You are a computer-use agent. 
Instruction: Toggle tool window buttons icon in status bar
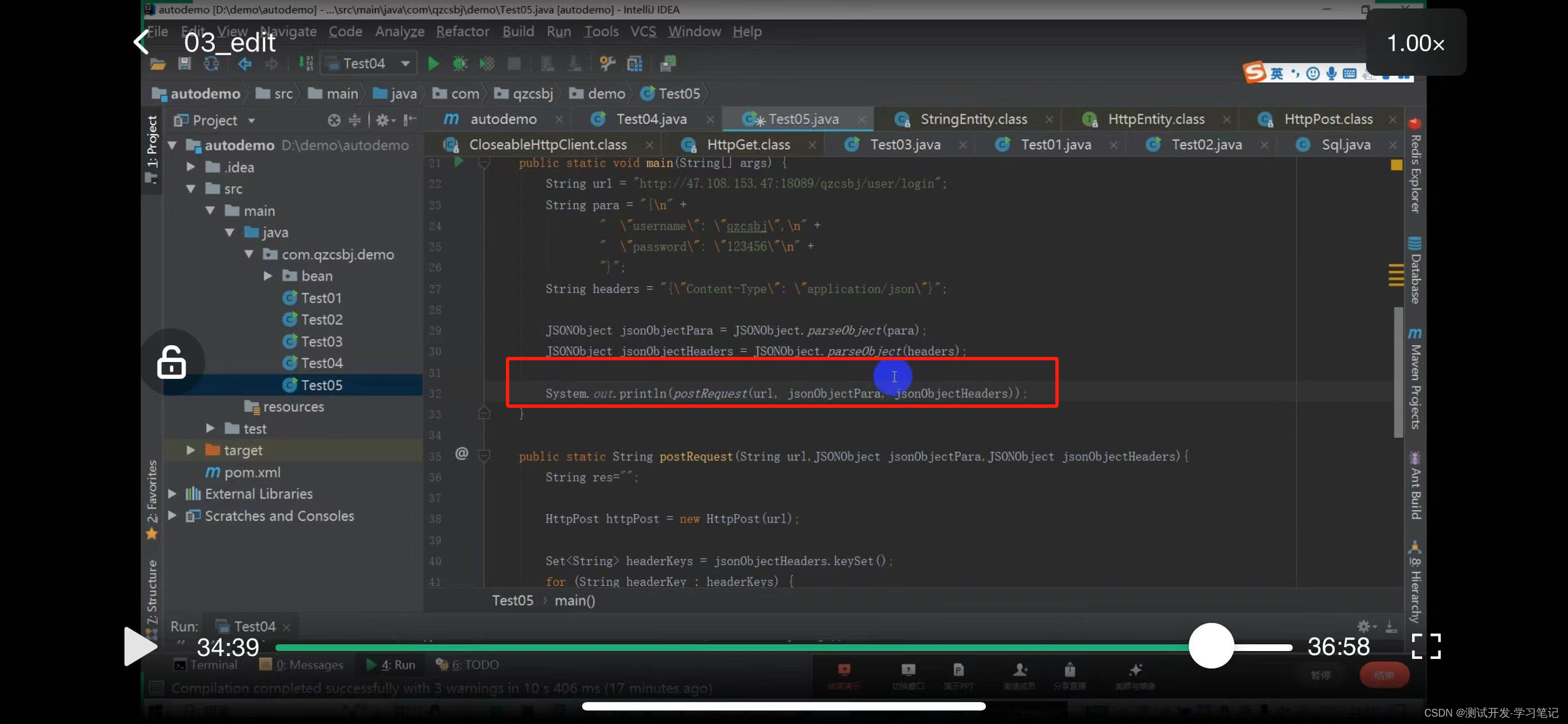coord(157,688)
